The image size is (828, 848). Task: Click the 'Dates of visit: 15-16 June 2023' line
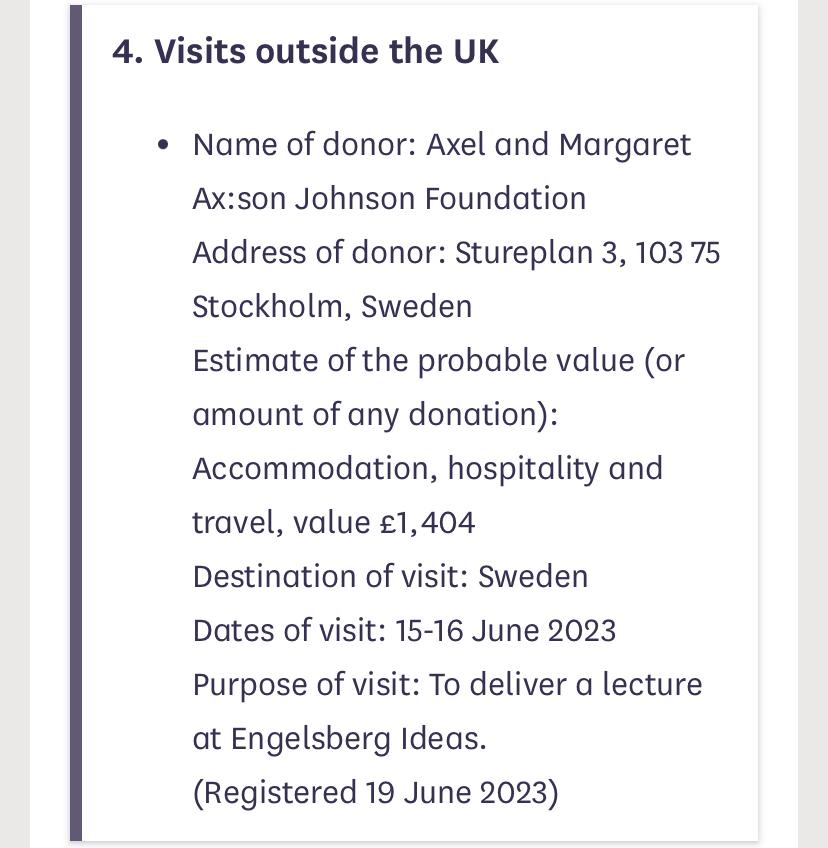(x=405, y=631)
